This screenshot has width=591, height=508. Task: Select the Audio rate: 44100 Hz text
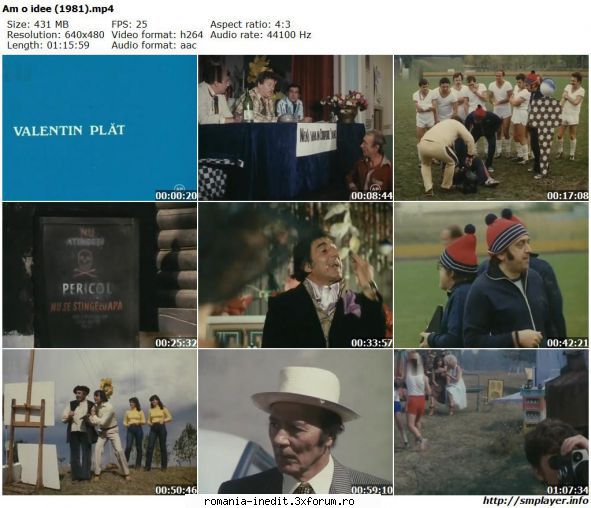coord(260,35)
